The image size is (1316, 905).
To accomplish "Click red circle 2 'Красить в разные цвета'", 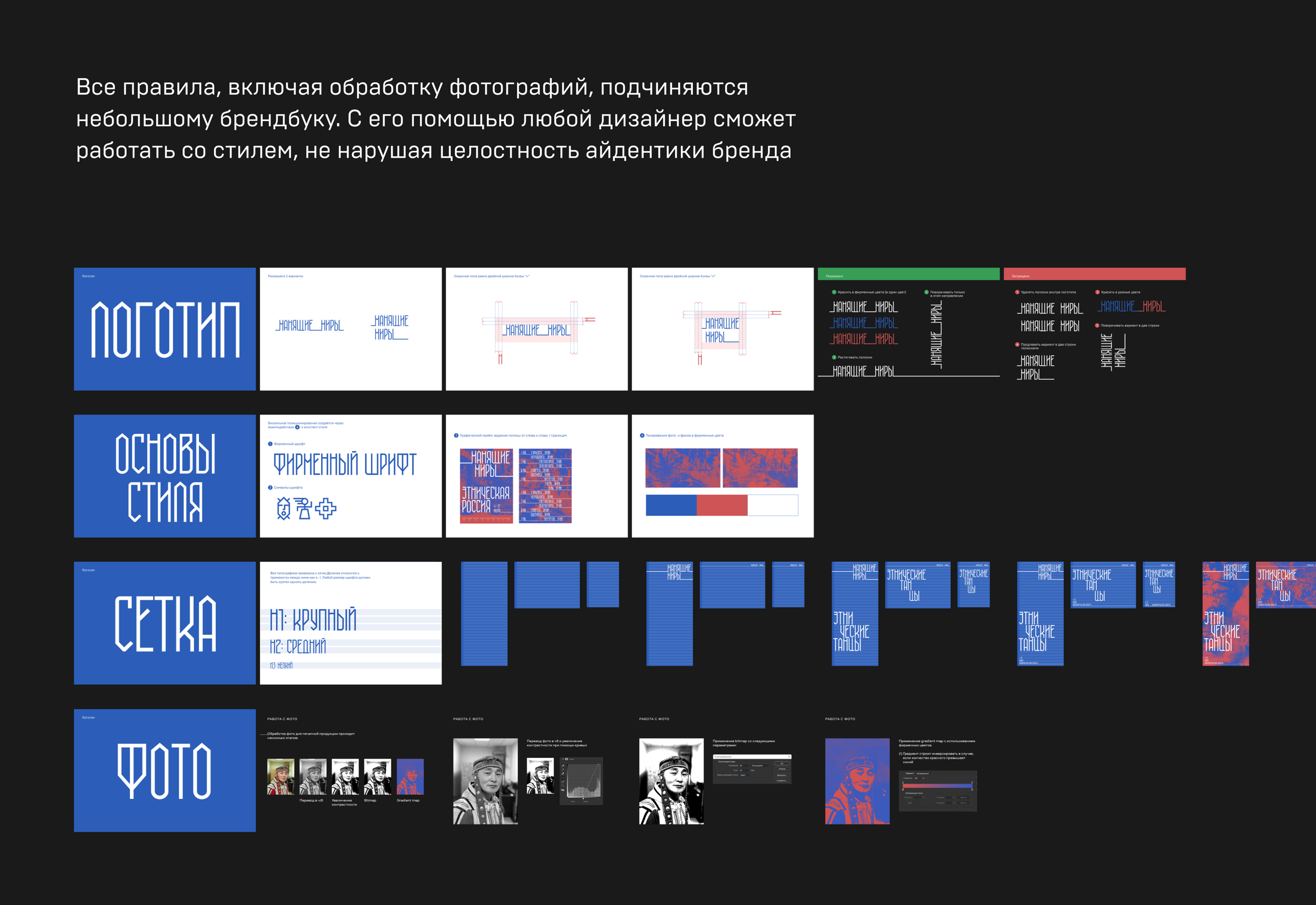I will click(x=1097, y=292).
